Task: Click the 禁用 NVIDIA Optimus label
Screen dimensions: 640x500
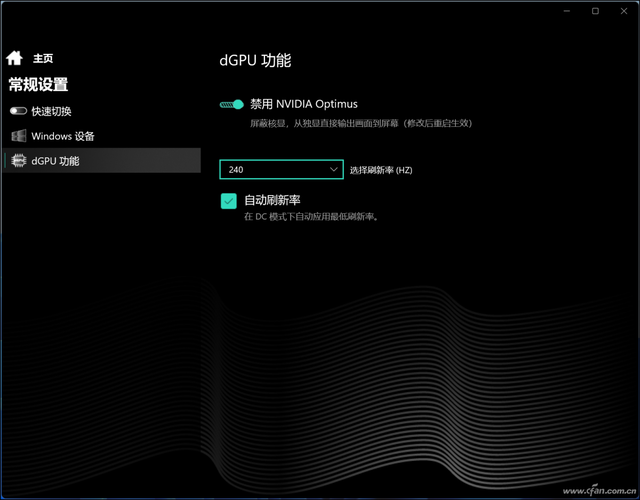Action: (x=304, y=104)
